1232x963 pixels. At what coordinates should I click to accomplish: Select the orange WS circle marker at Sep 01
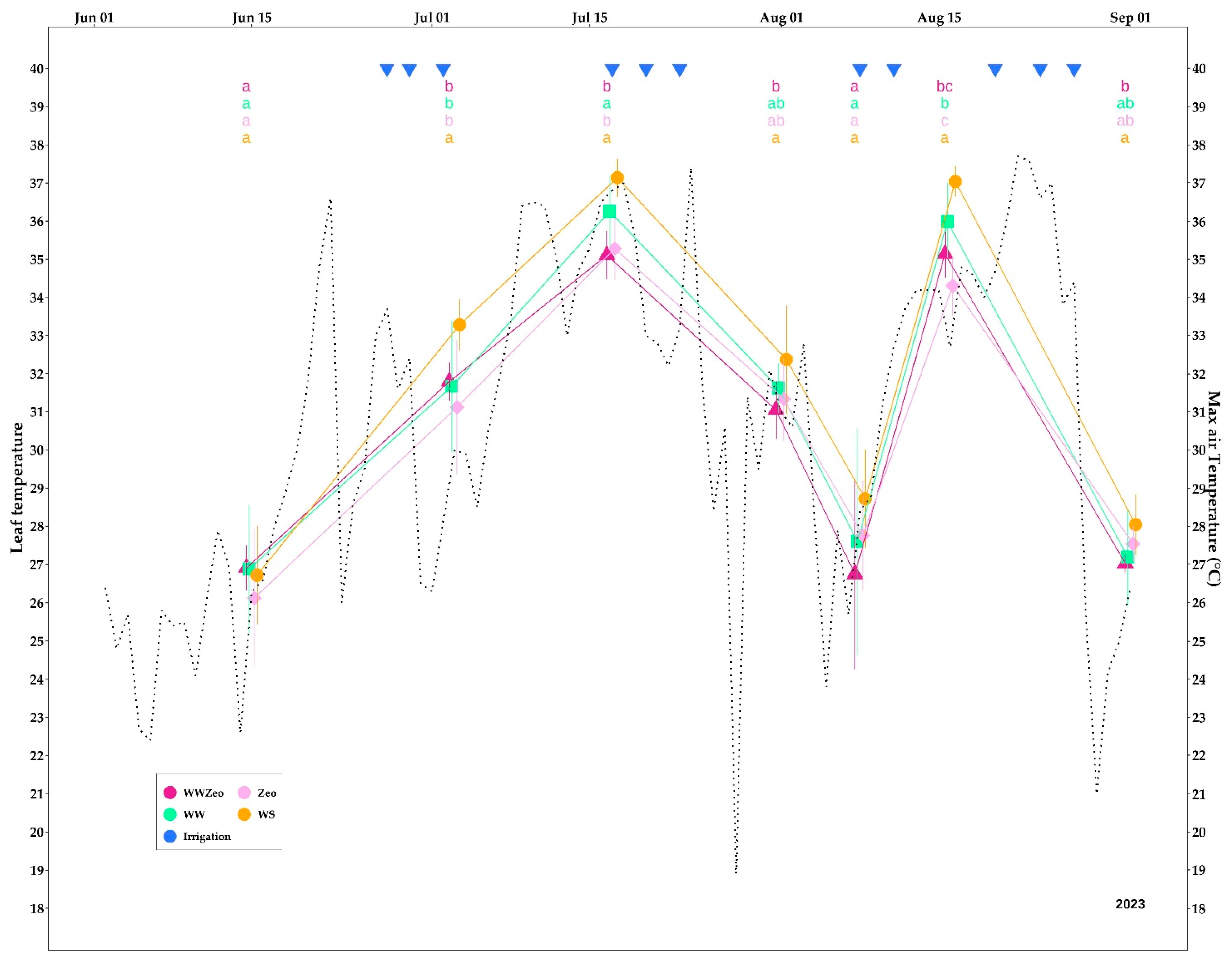pos(1135,524)
